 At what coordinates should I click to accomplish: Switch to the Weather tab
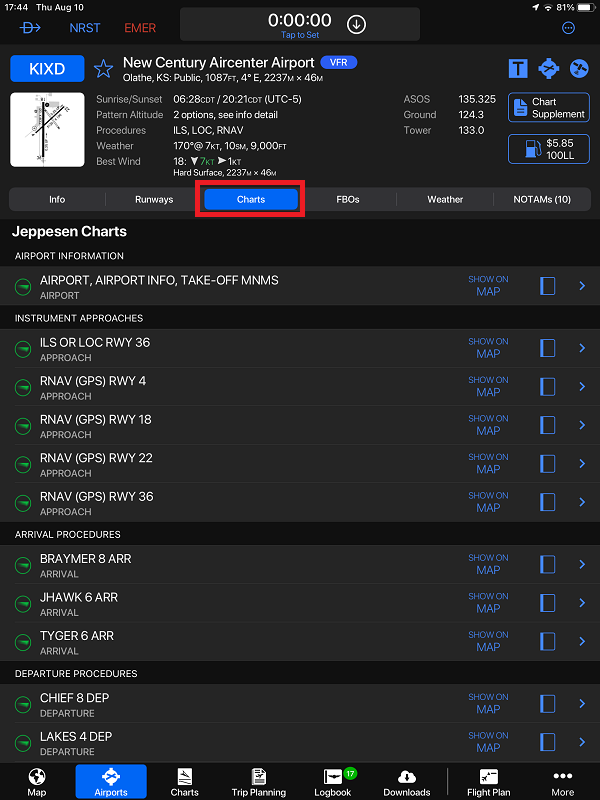pyautogui.click(x=445, y=199)
